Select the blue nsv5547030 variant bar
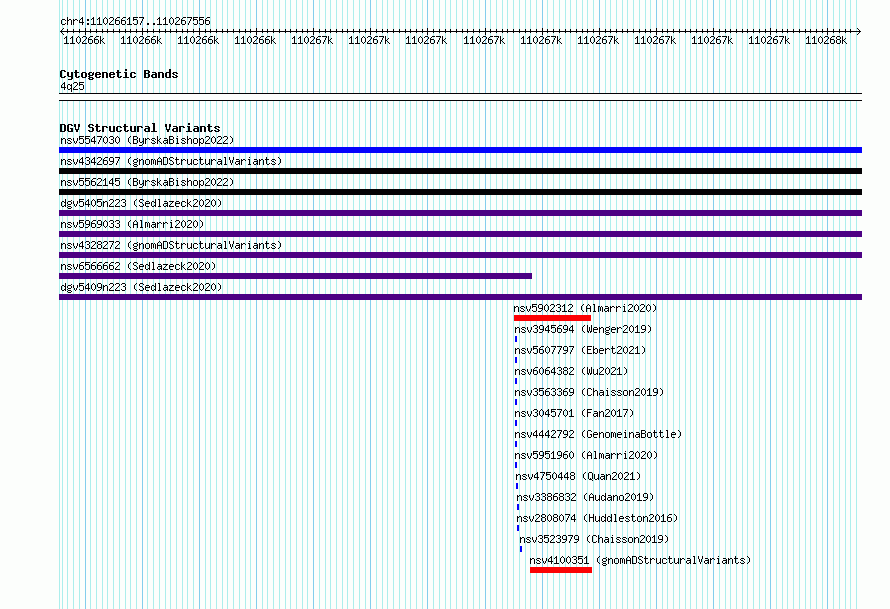Viewport: 890px width, 609px height. click(x=460, y=150)
